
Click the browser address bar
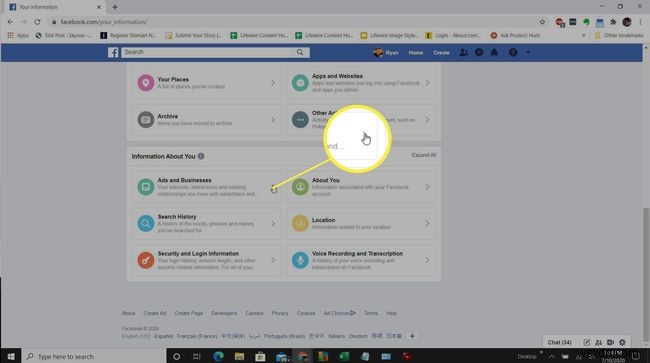pyautogui.click(x=290, y=22)
